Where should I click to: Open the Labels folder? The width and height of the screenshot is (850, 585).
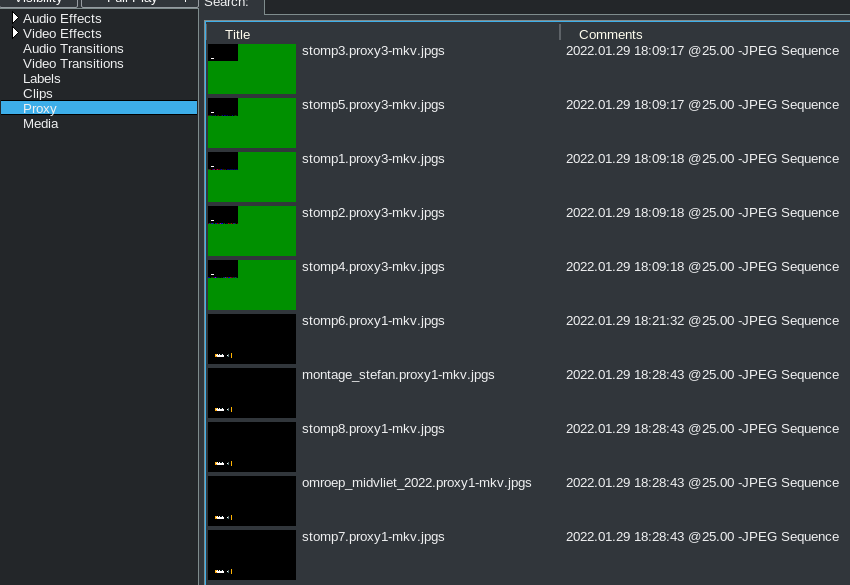click(x=42, y=78)
